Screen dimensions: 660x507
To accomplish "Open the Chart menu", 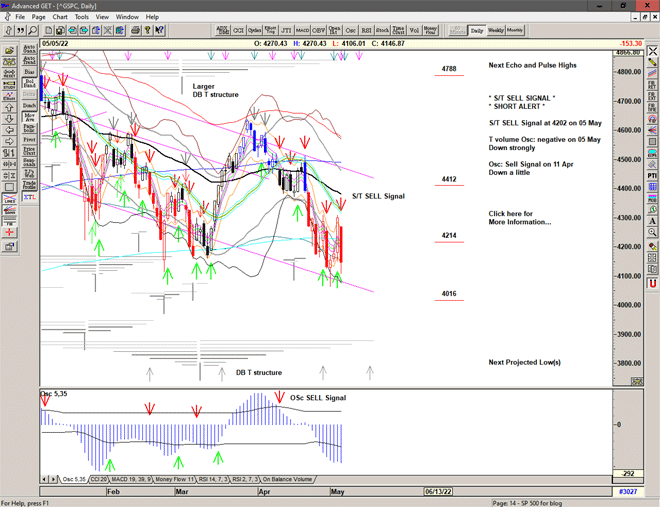I will pos(60,17).
